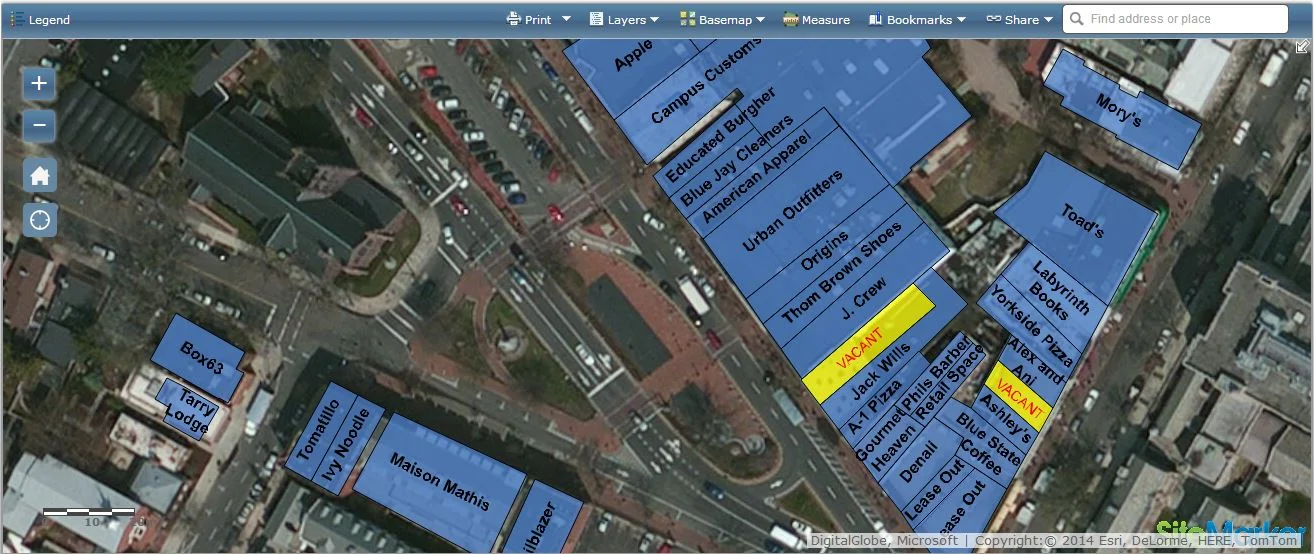Click the edit pencil icon below search

point(1302,46)
